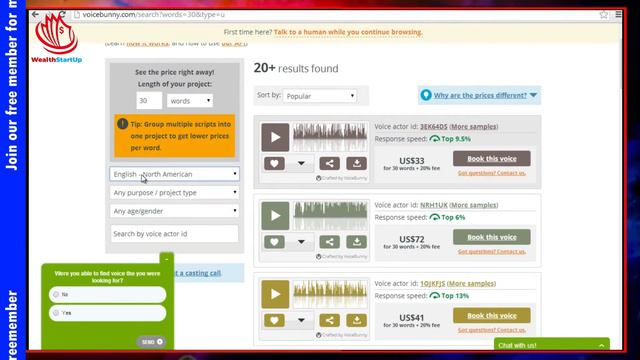
Task: Click Contact us link under US$41 voice
Action: [491, 330]
